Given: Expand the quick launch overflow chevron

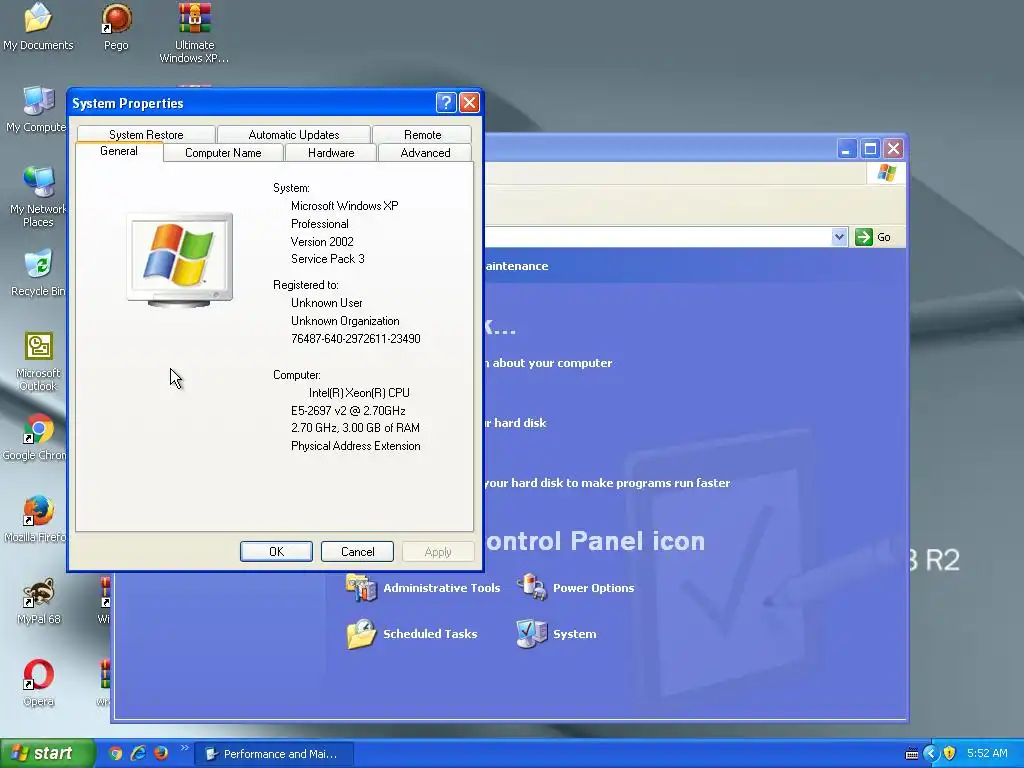Looking at the screenshot, I should [184, 748].
